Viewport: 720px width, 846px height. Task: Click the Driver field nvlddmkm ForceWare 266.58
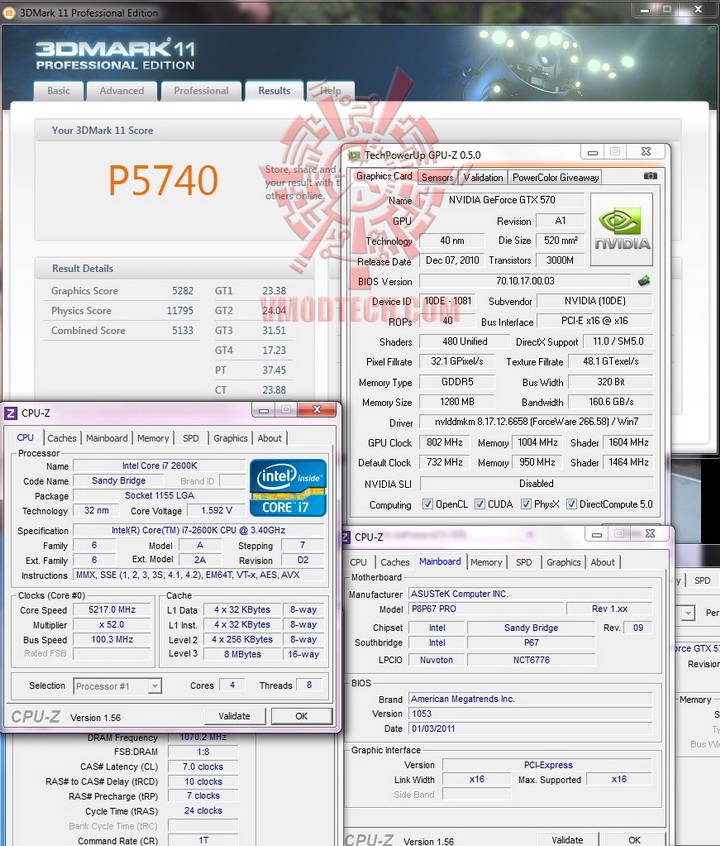click(x=536, y=422)
